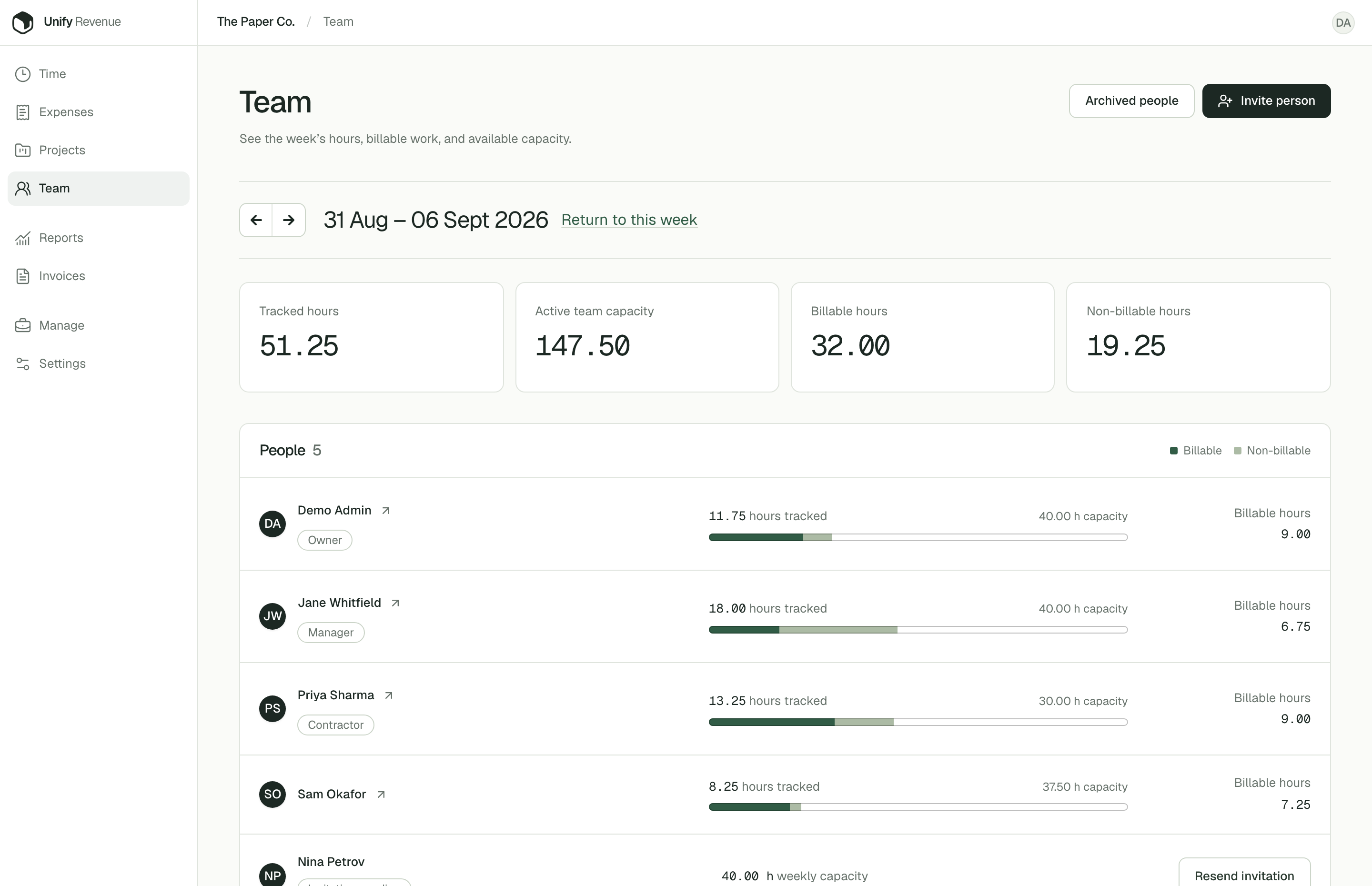Click Priya Sharma's PS avatar
Screen dimensions: 1372x886
click(x=272, y=709)
